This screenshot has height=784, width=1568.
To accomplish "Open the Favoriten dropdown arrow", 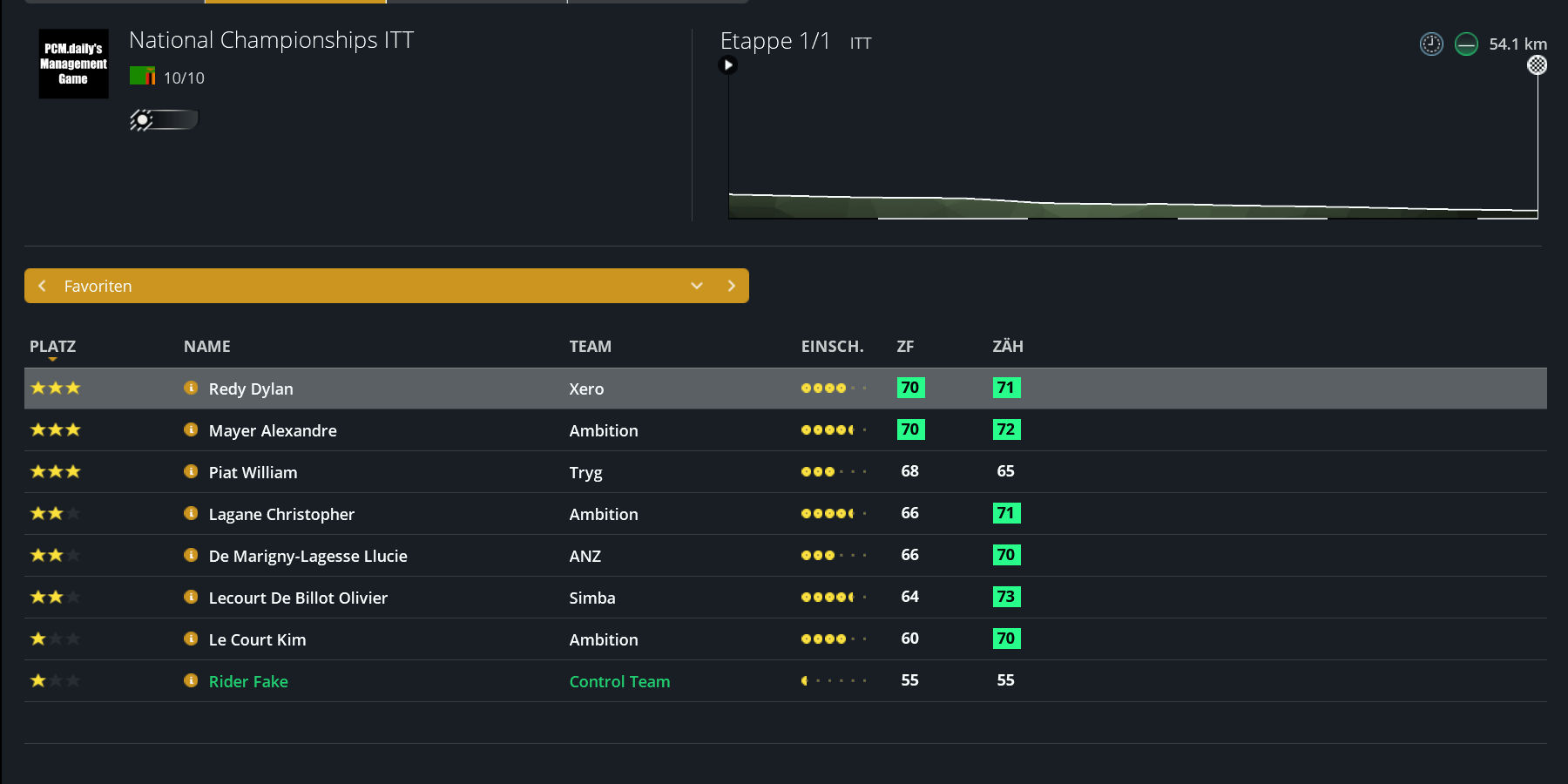I will click(697, 286).
